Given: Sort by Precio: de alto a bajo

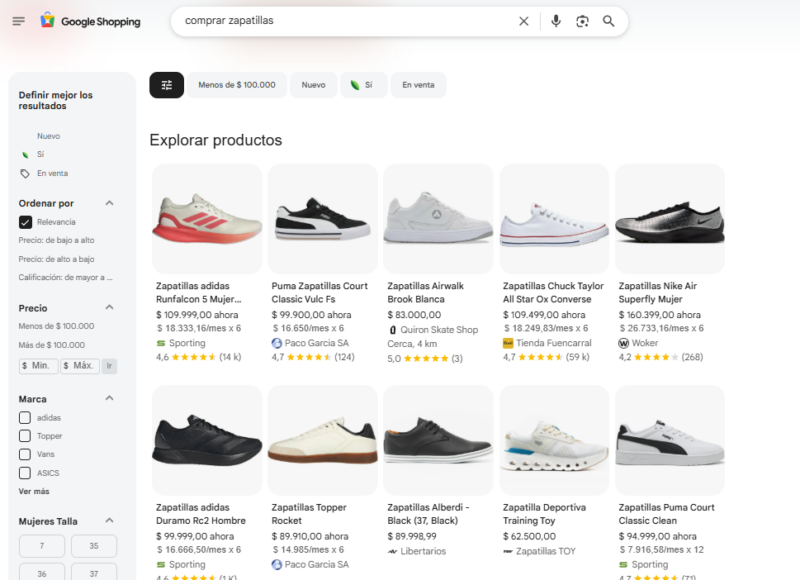Looking at the screenshot, I should (57, 259).
